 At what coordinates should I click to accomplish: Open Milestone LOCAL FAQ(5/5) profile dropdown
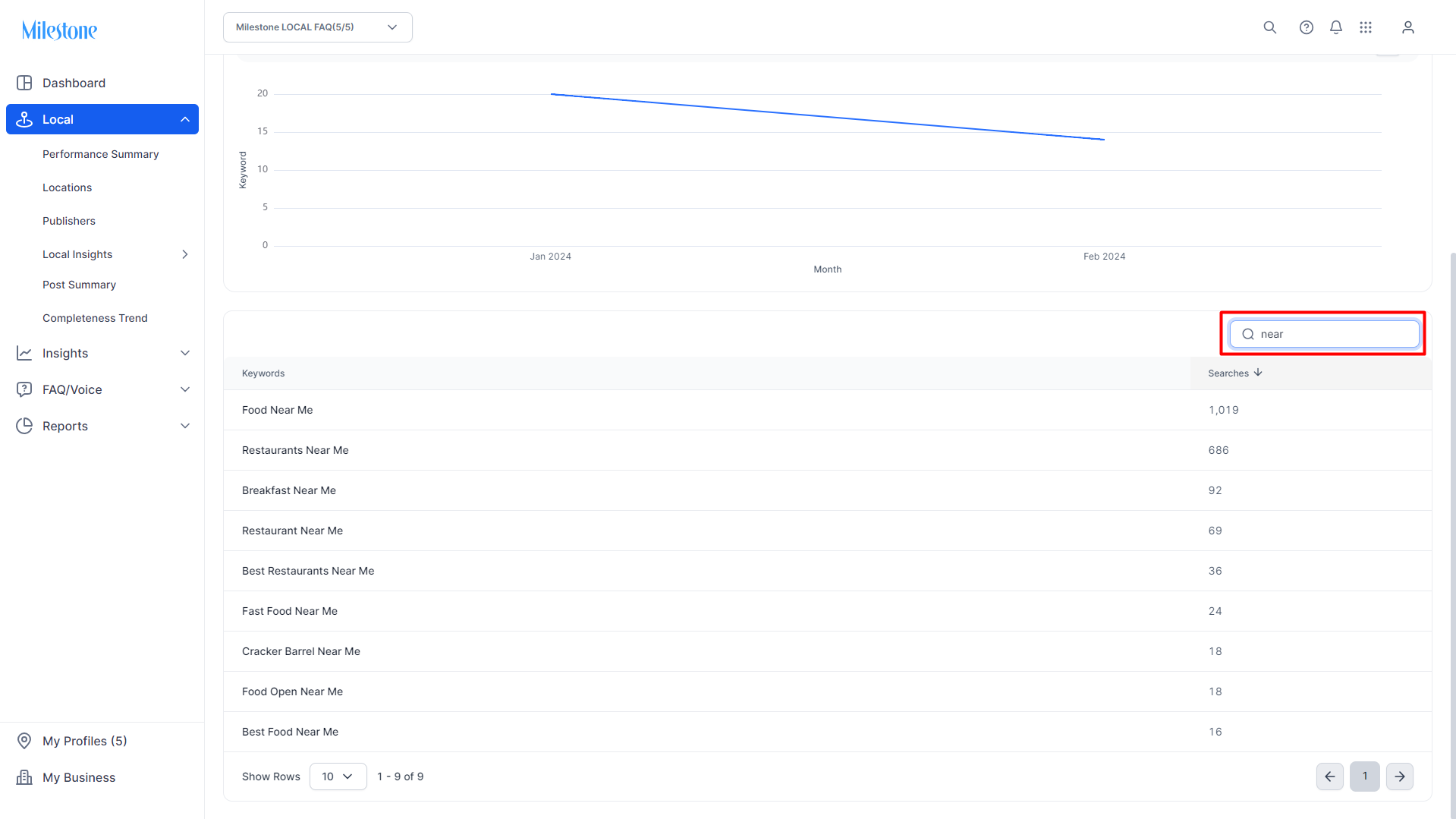click(x=318, y=27)
